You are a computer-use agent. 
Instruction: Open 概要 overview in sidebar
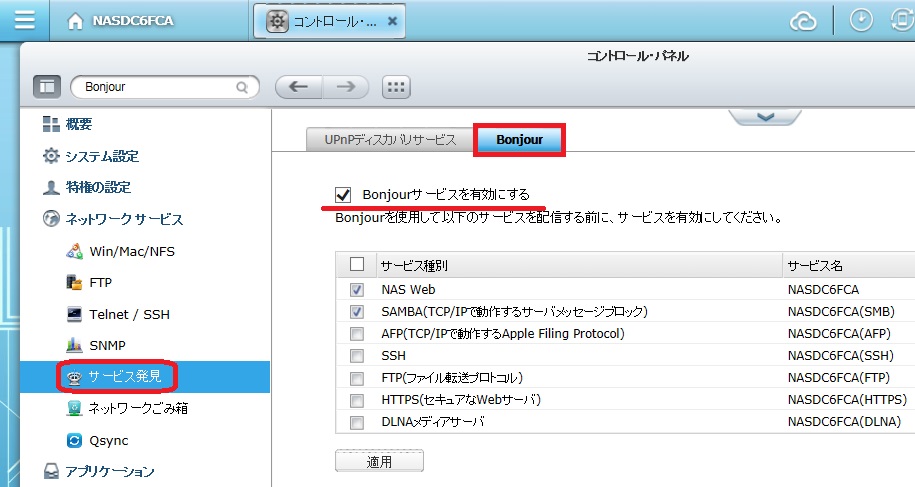67,124
